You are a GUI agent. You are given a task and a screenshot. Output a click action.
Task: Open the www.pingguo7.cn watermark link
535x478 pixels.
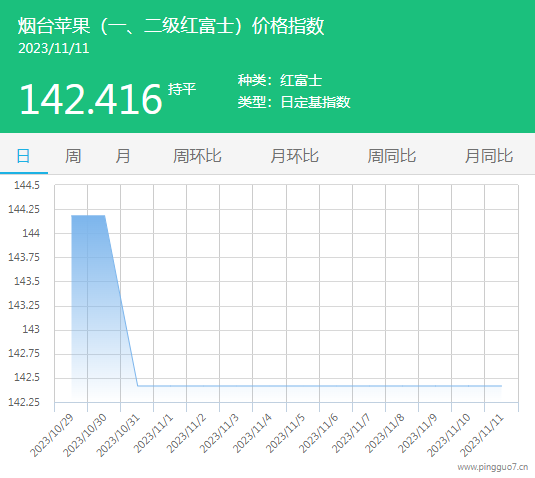point(493,467)
